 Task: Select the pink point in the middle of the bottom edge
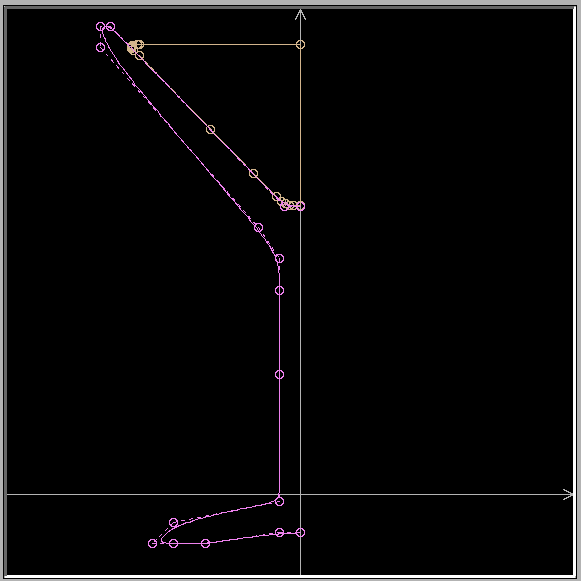[x=205, y=543]
